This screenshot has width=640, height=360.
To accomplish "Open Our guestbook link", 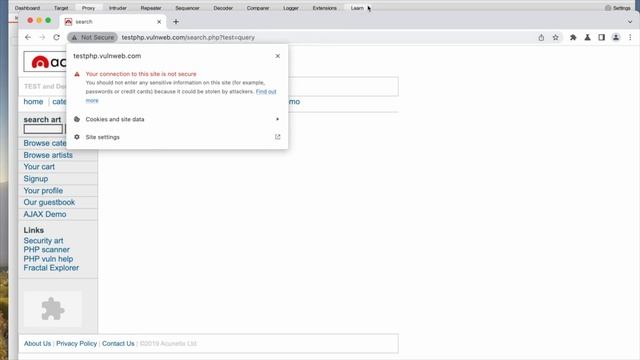I will [x=49, y=202].
